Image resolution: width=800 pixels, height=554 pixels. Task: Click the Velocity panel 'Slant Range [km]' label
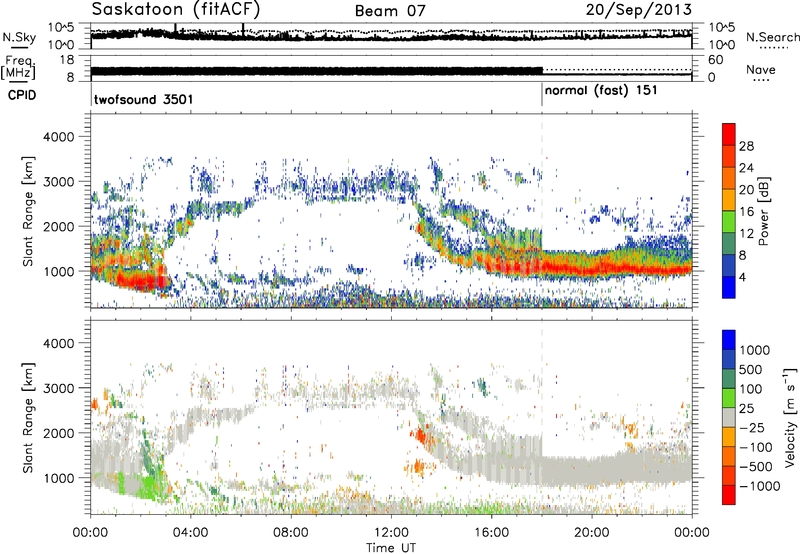tap(29, 418)
